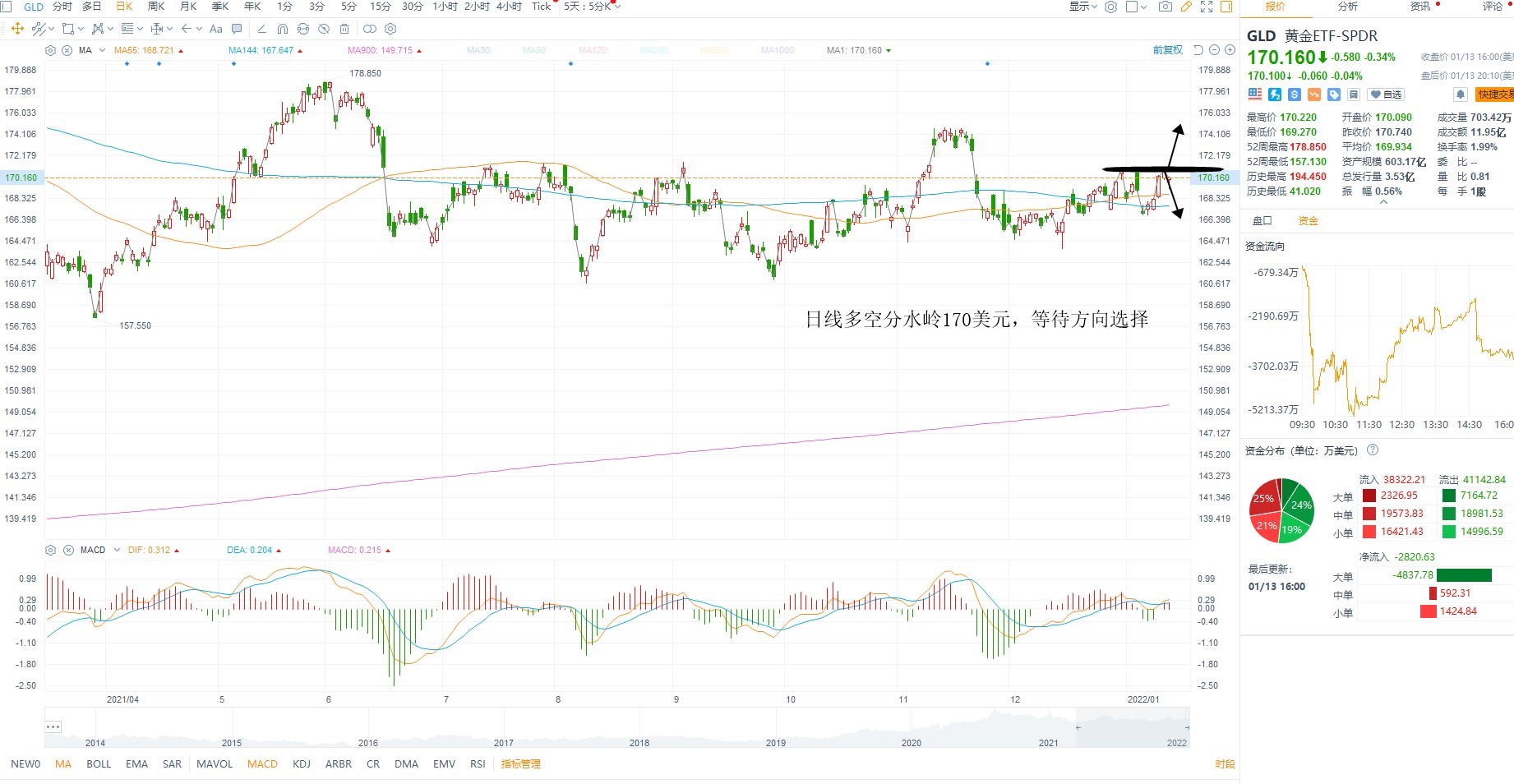Click the linked-circles overlay icon

click(x=370, y=29)
